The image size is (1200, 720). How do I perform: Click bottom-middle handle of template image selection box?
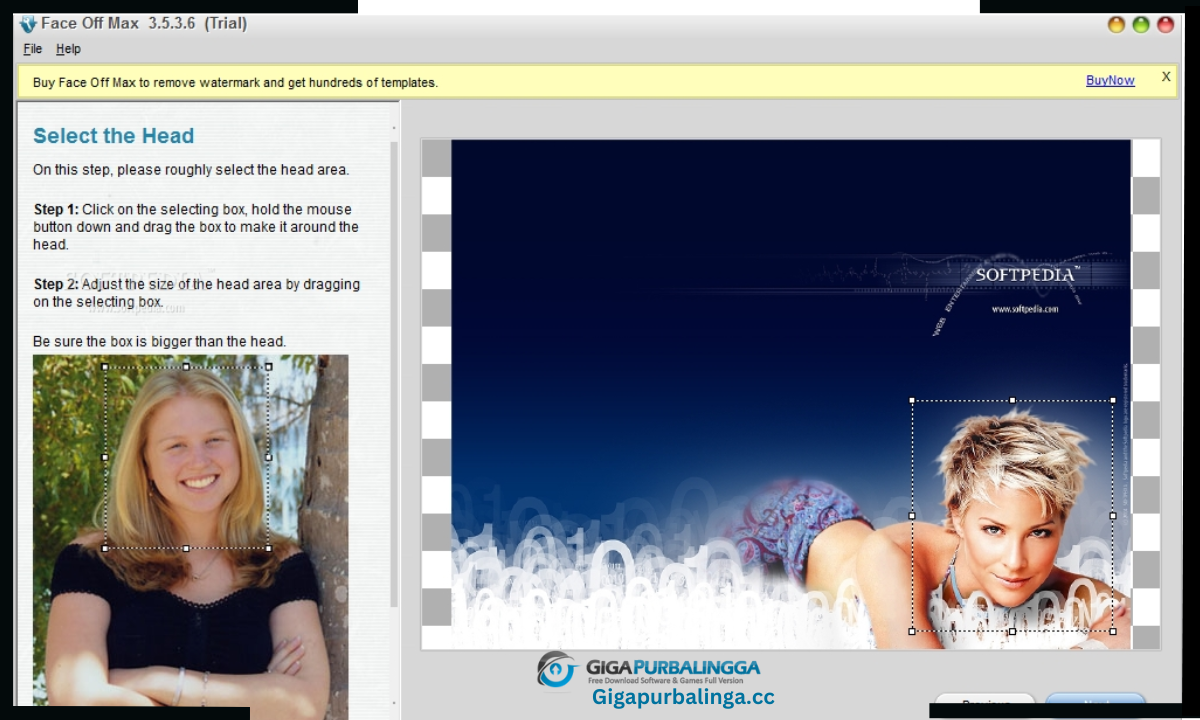pyautogui.click(x=1012, y=632)
